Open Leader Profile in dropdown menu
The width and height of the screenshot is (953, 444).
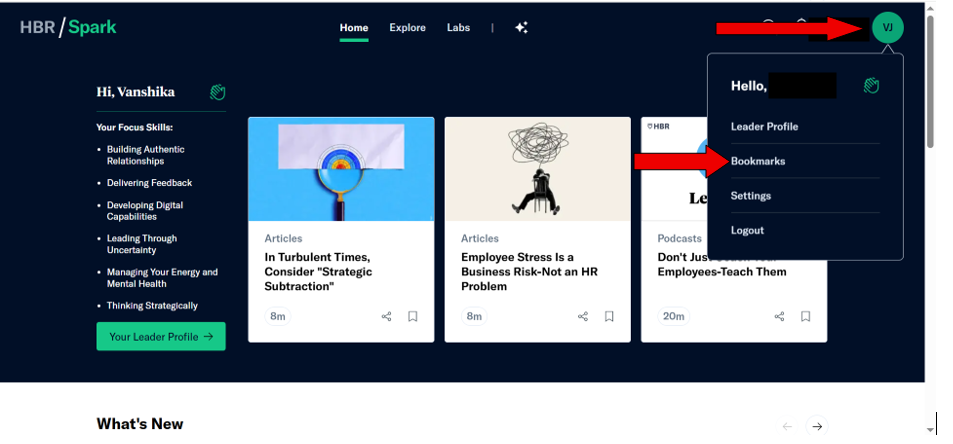click(x=764, y=127)
